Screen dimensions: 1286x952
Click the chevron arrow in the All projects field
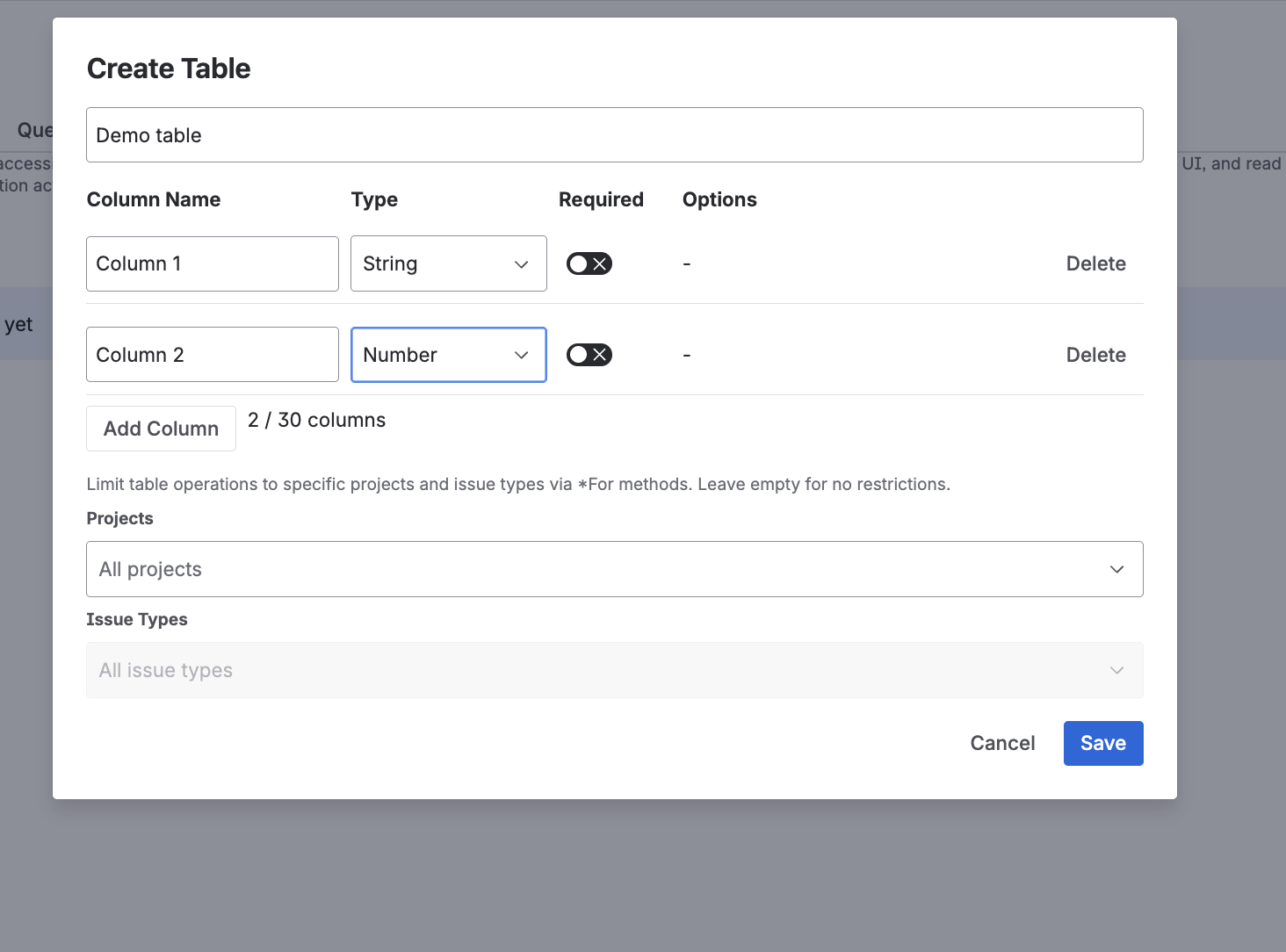coord(1116,569)
